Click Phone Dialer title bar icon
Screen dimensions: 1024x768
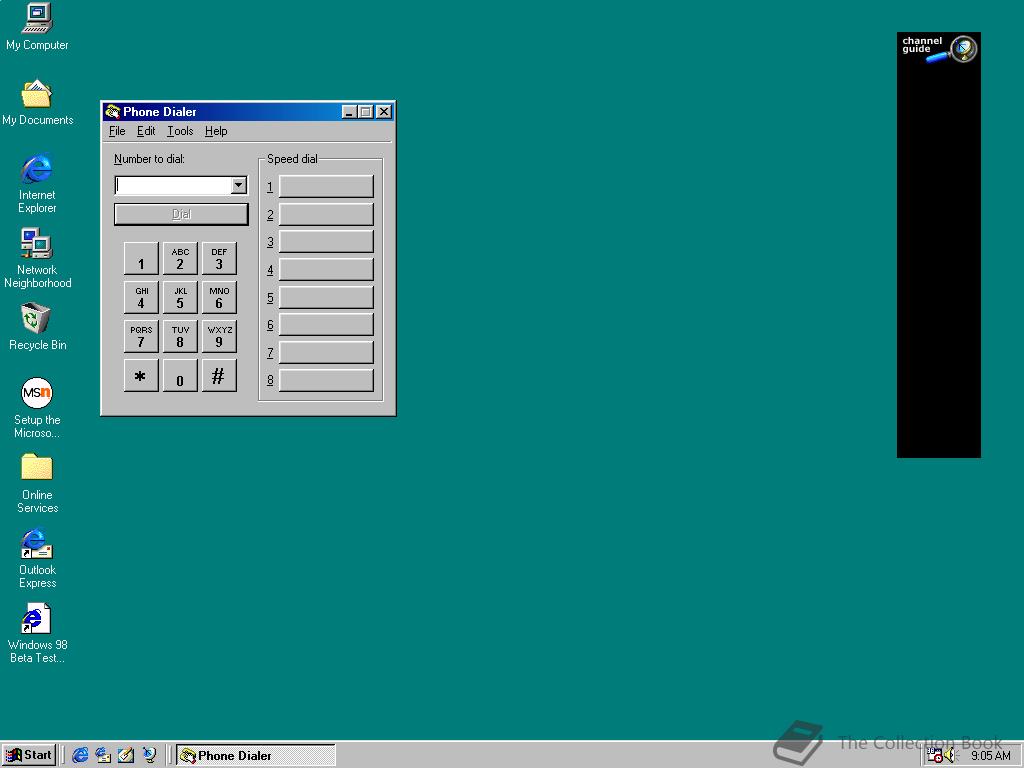(x=112, y=112)
